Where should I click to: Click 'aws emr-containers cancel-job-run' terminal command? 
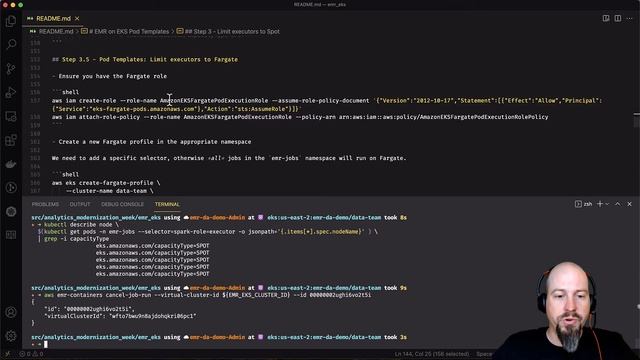click(207, 295)
